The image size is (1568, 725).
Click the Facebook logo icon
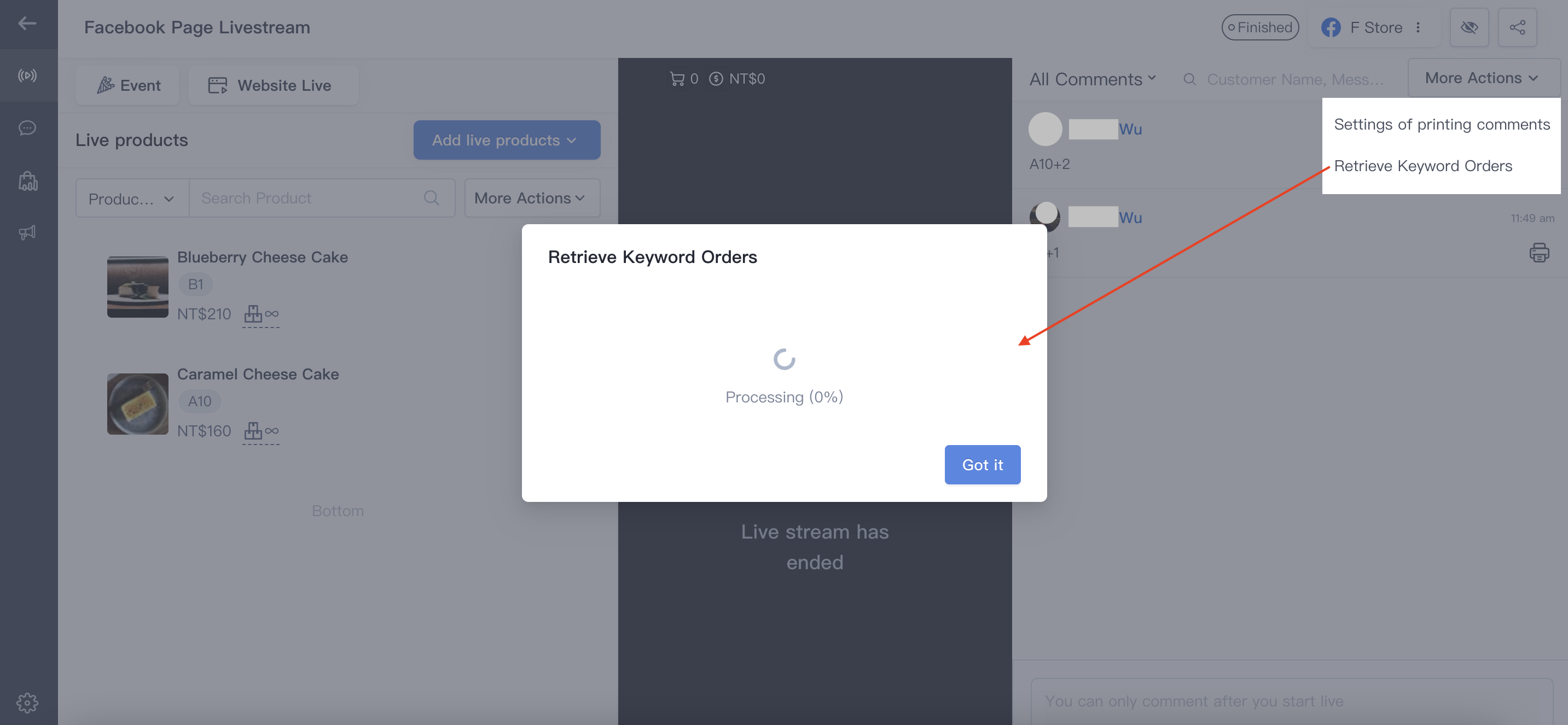(x=1331, y=27)
